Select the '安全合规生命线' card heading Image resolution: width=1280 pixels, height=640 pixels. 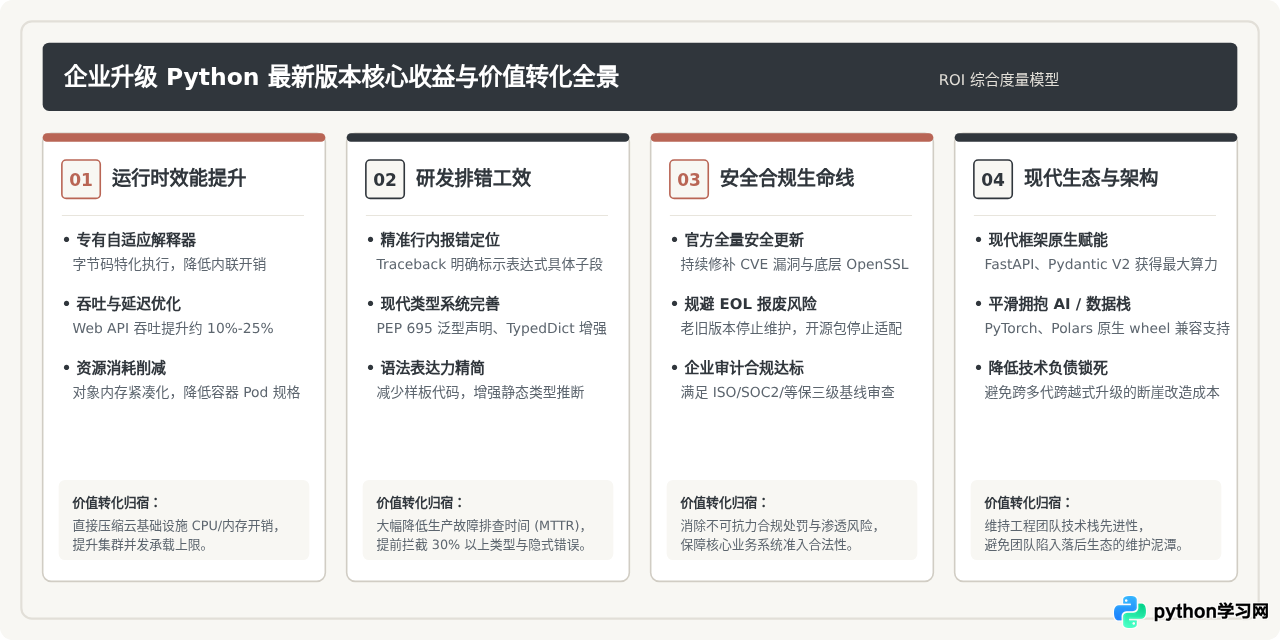coord(787,179)
